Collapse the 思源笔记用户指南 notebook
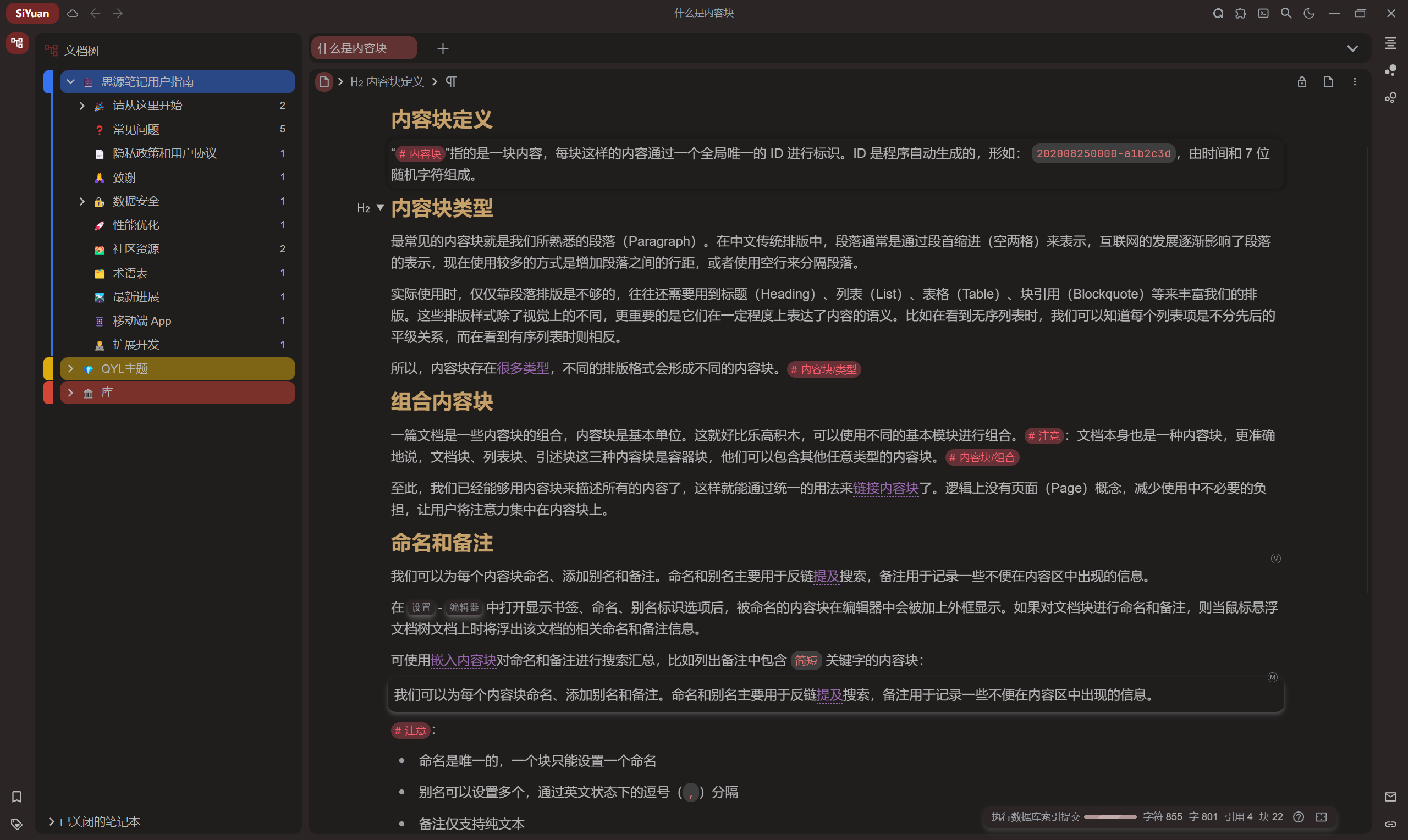1408x840 pixels. (70, 81)
